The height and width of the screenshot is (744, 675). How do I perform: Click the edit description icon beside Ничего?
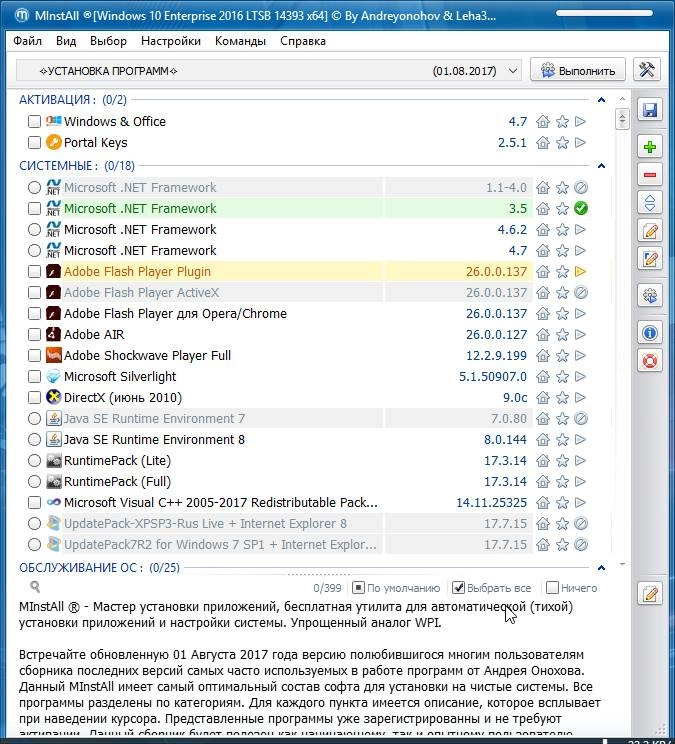click(x=649, y=594)
